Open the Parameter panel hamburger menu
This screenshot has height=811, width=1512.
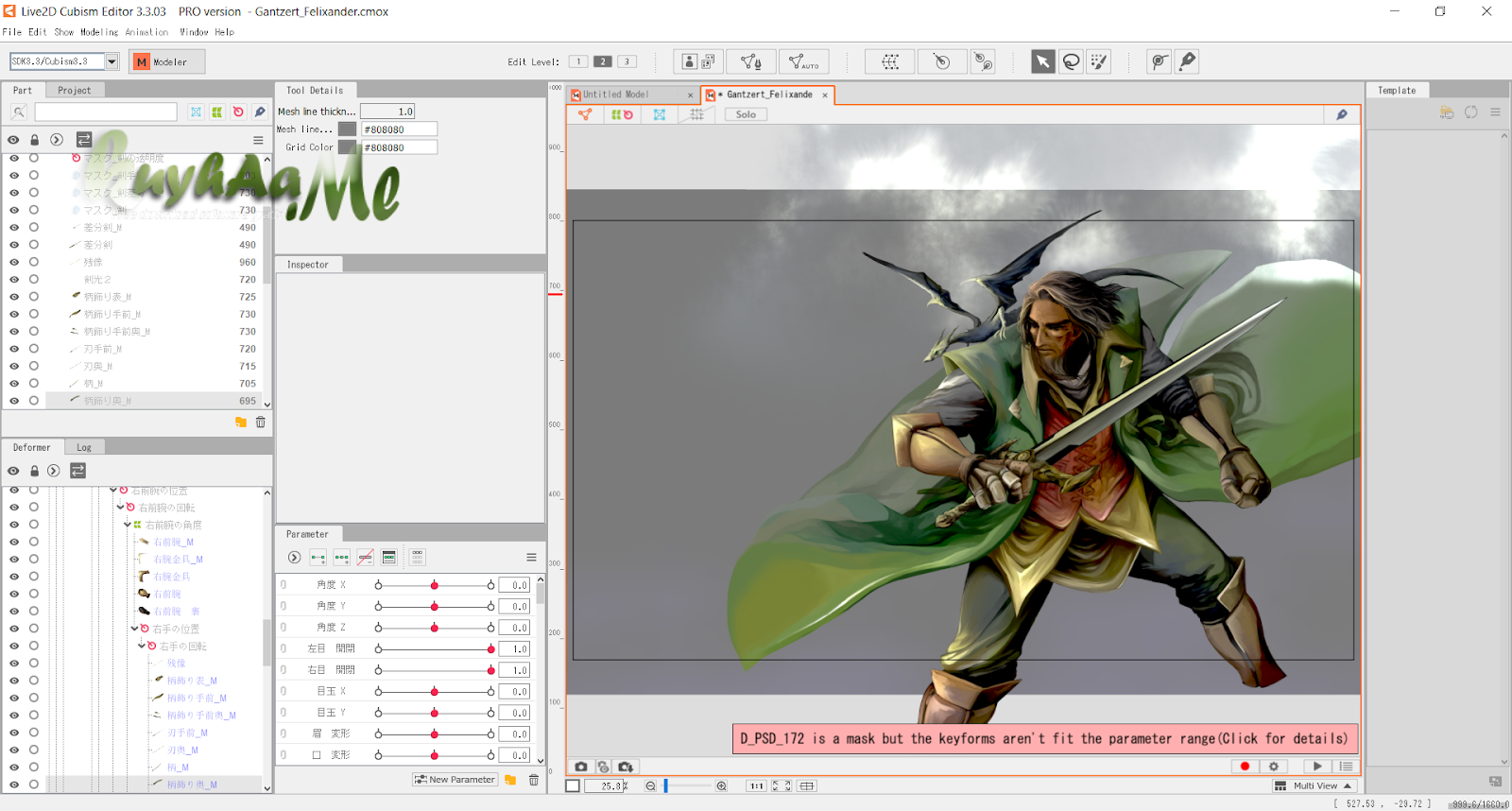point(531,558)
